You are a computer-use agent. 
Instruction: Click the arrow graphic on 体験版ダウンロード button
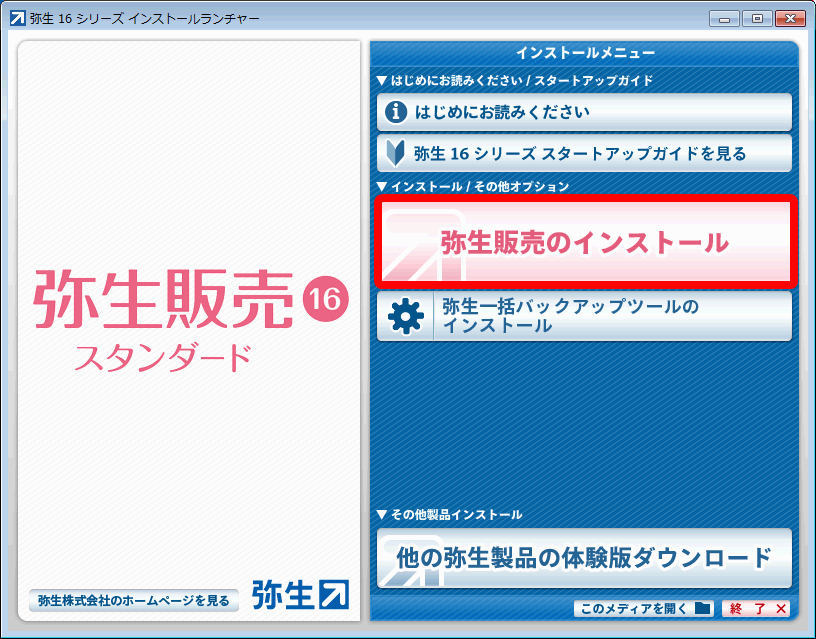tap(410, 562)
